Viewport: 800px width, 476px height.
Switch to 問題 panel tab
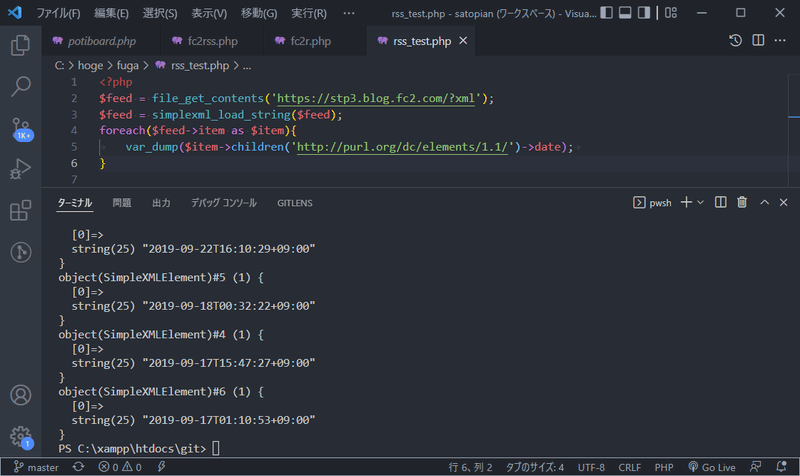(x=122, y=203)
